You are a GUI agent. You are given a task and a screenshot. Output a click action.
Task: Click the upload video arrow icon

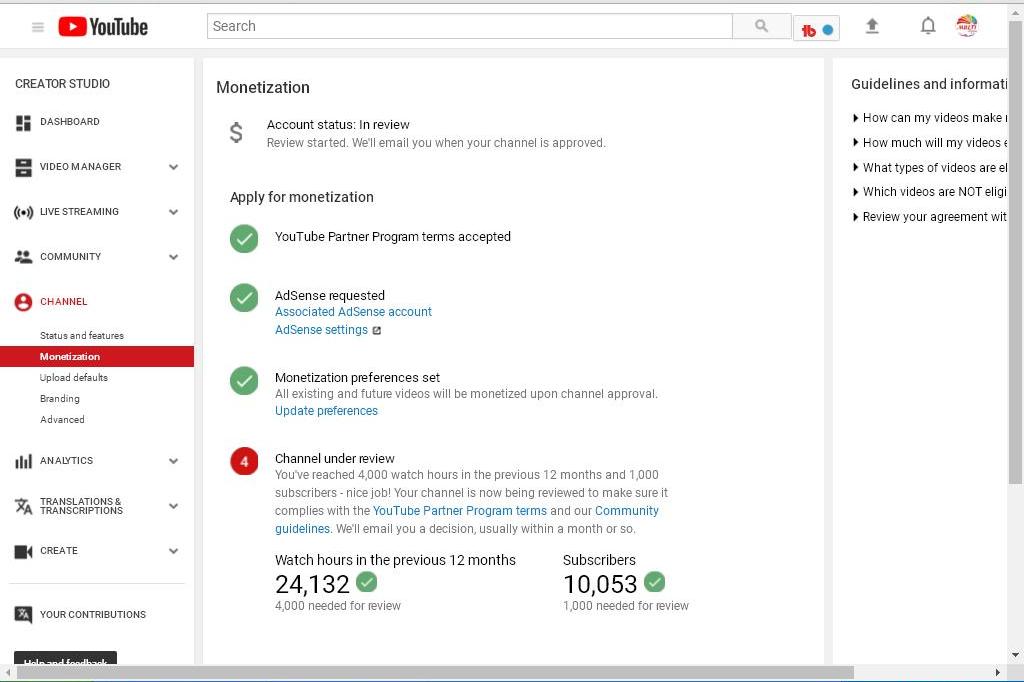872,26
